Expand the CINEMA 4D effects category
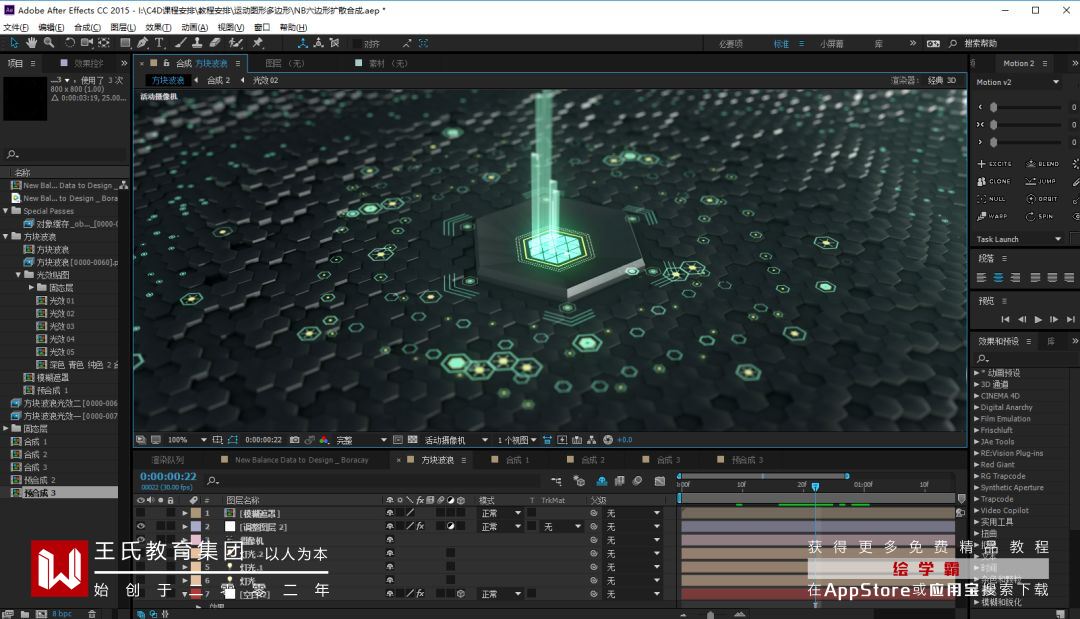 click(977, 396)
